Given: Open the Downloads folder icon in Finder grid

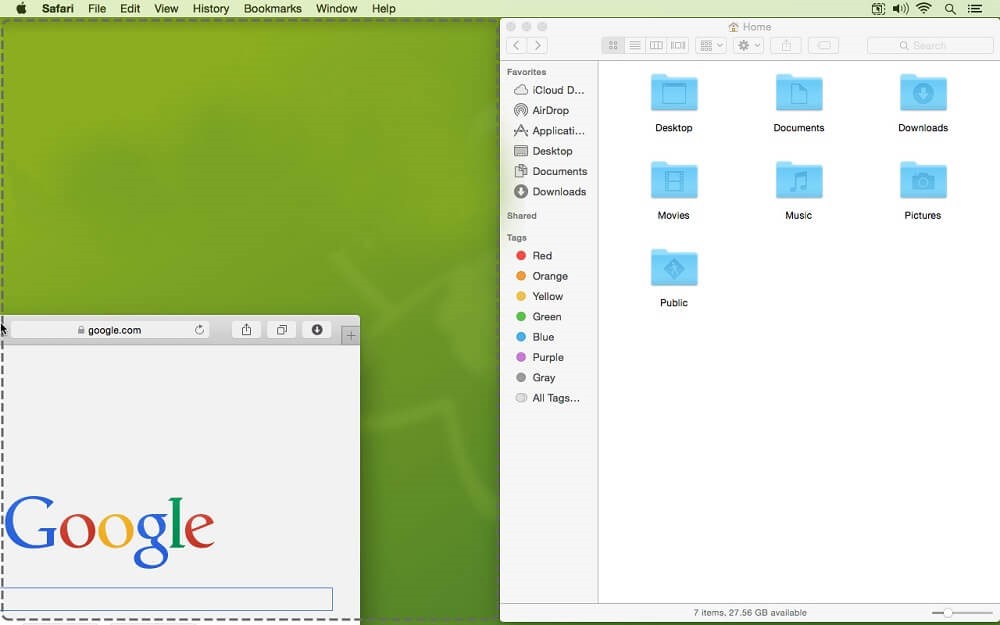Looking at the screenshot, I should pos(923,93).
